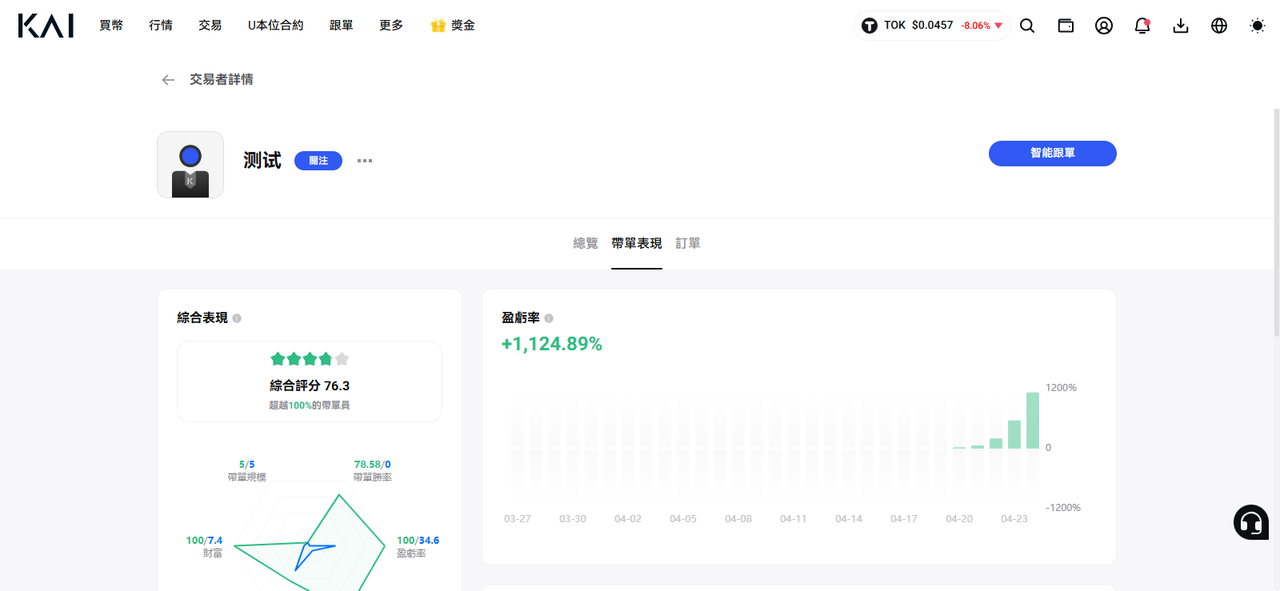Click the TOK $0.0457 price ticker
The height and width of the screenshot is (591, 1280).
point(932,26)
